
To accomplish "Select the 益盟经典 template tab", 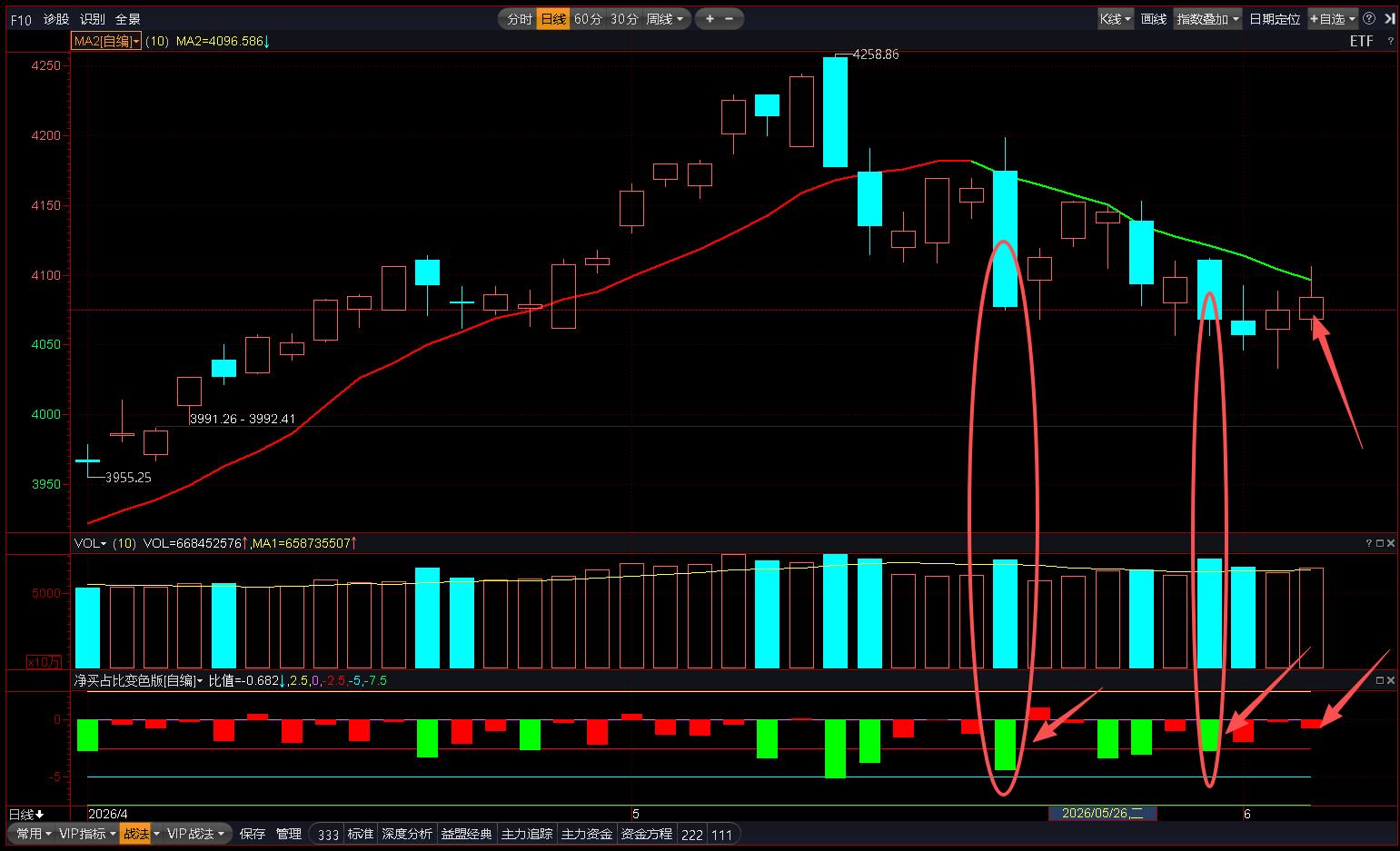I will pyautogui.click(x=467, y=834).
